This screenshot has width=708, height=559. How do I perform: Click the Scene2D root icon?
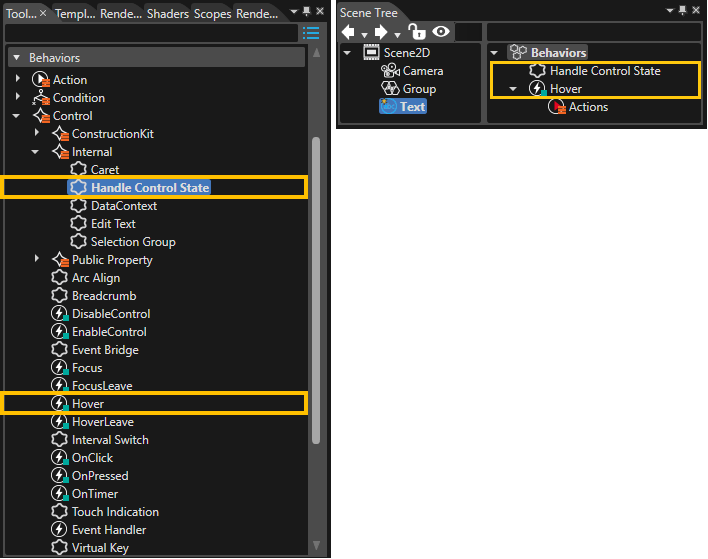371,53
